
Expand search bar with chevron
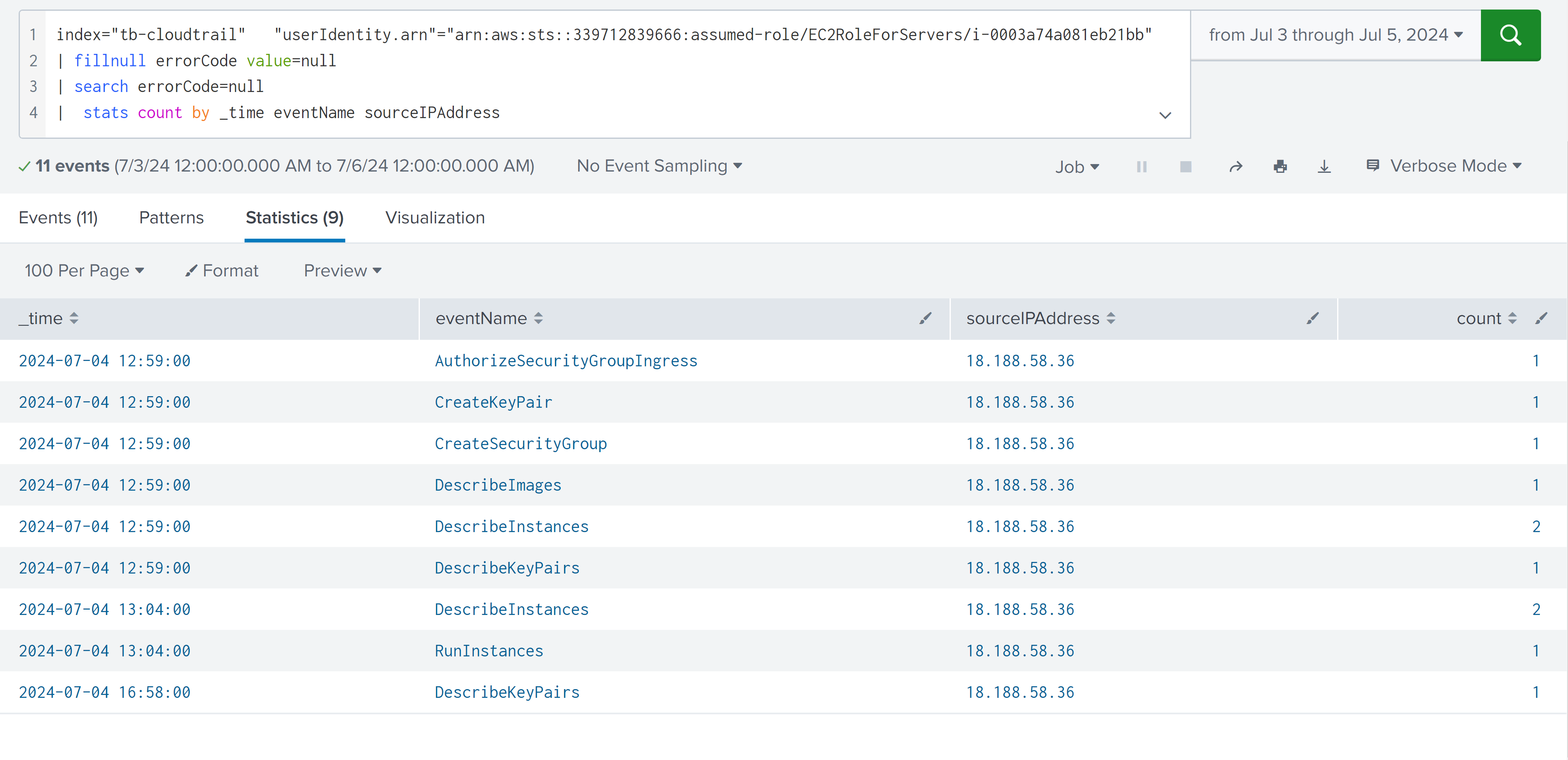point(1164,115)
